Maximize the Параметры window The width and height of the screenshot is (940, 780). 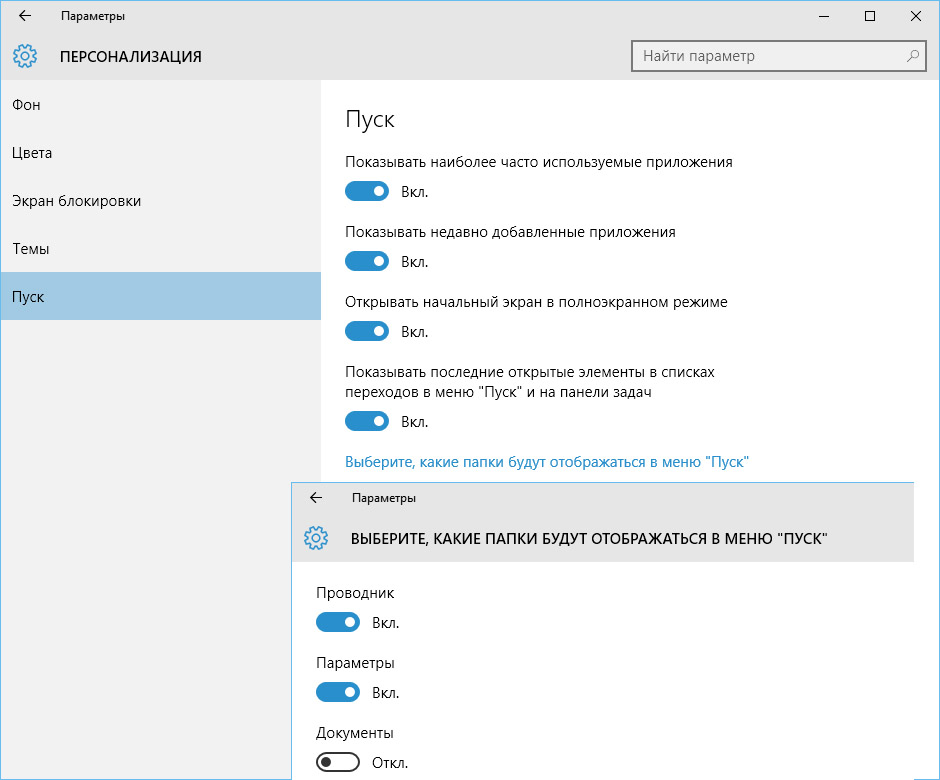870,16
